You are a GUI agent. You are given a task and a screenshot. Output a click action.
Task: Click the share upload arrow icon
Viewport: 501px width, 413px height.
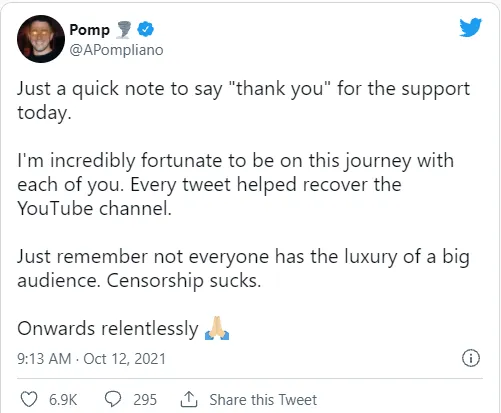pos(189,399)
